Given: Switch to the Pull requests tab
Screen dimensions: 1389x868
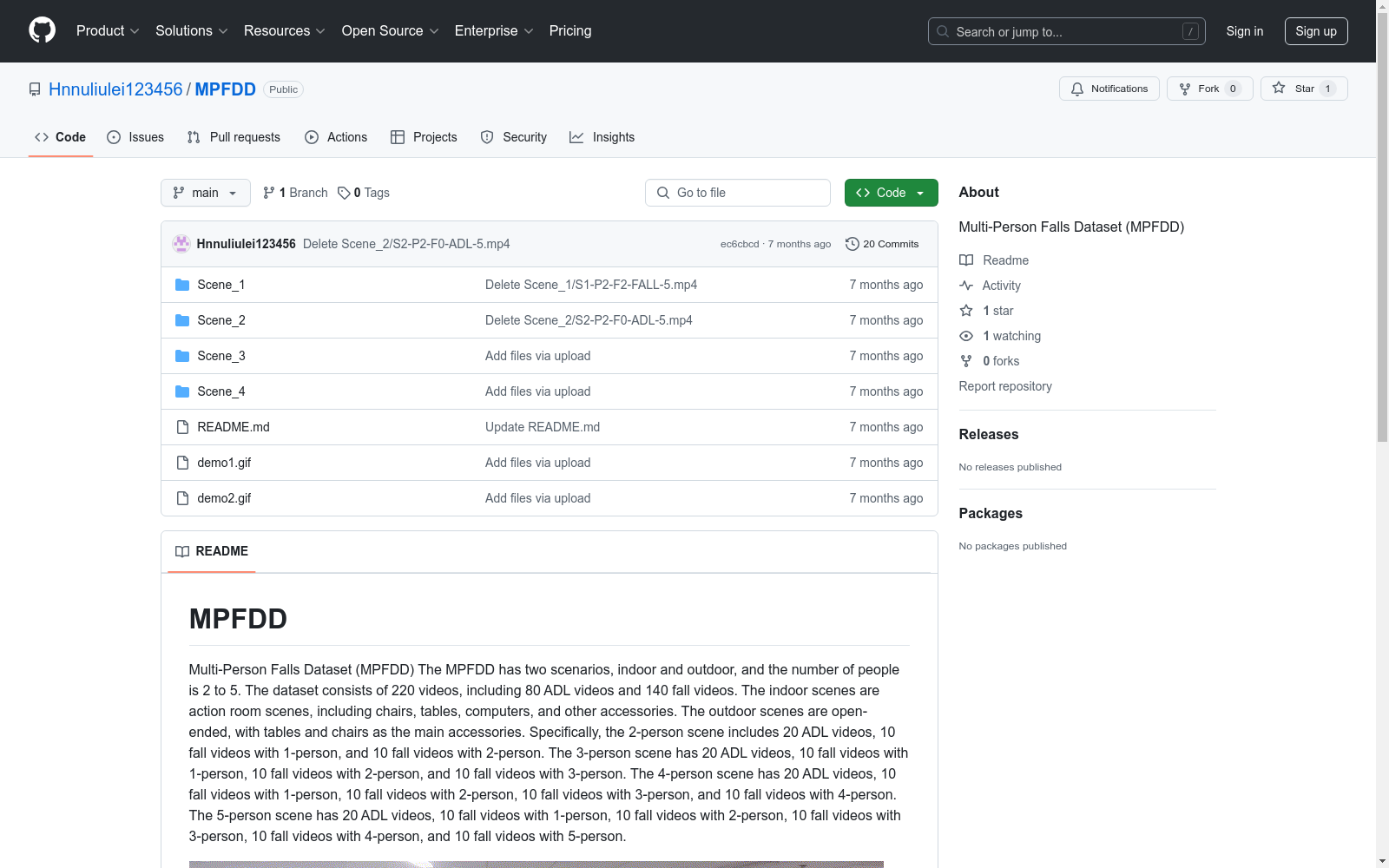Looking at the screenshot, I should [234, 137].
